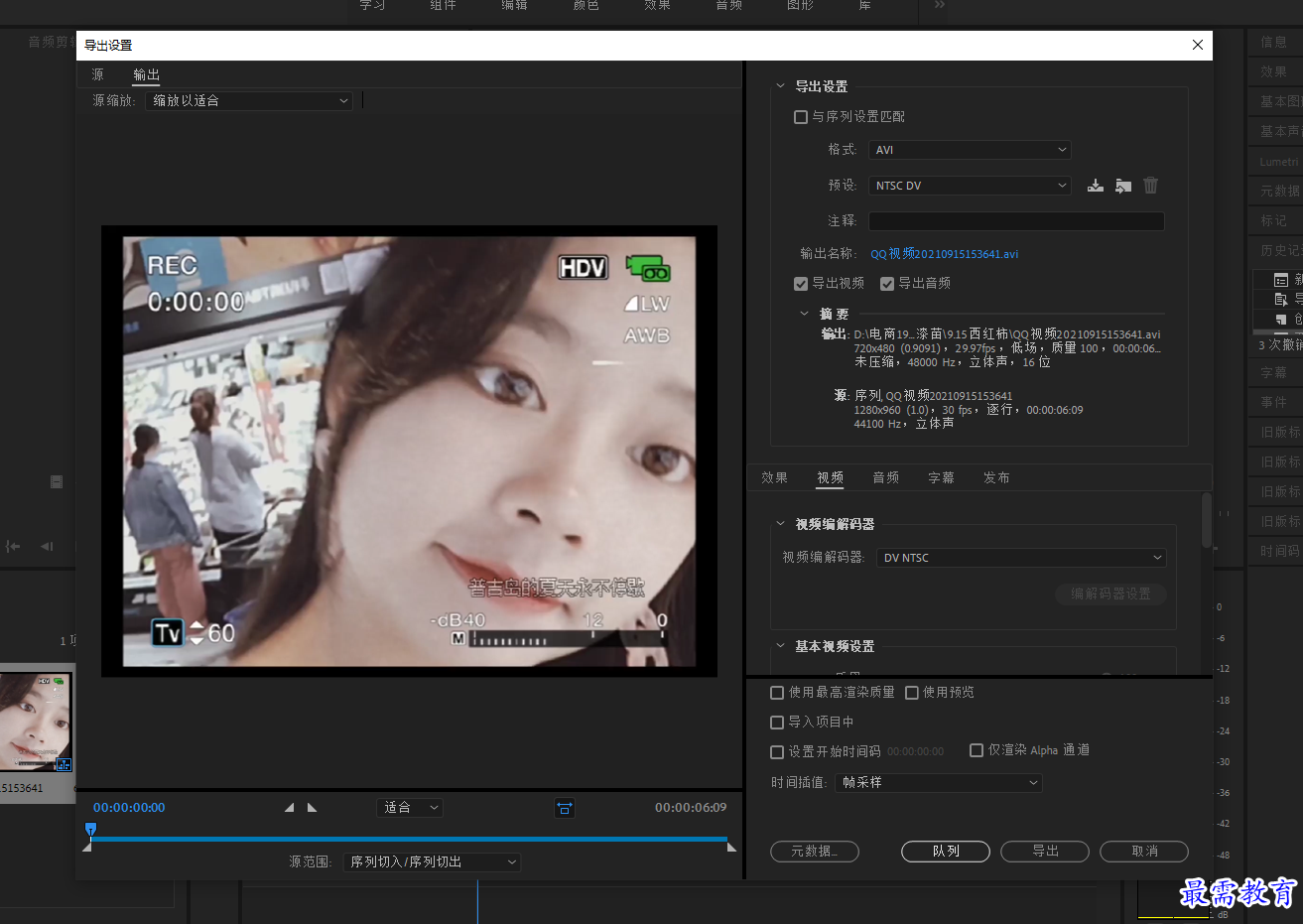Switch to the 视频 tab
This screenshot has height=924, width=1303.
tap(831, 478)
